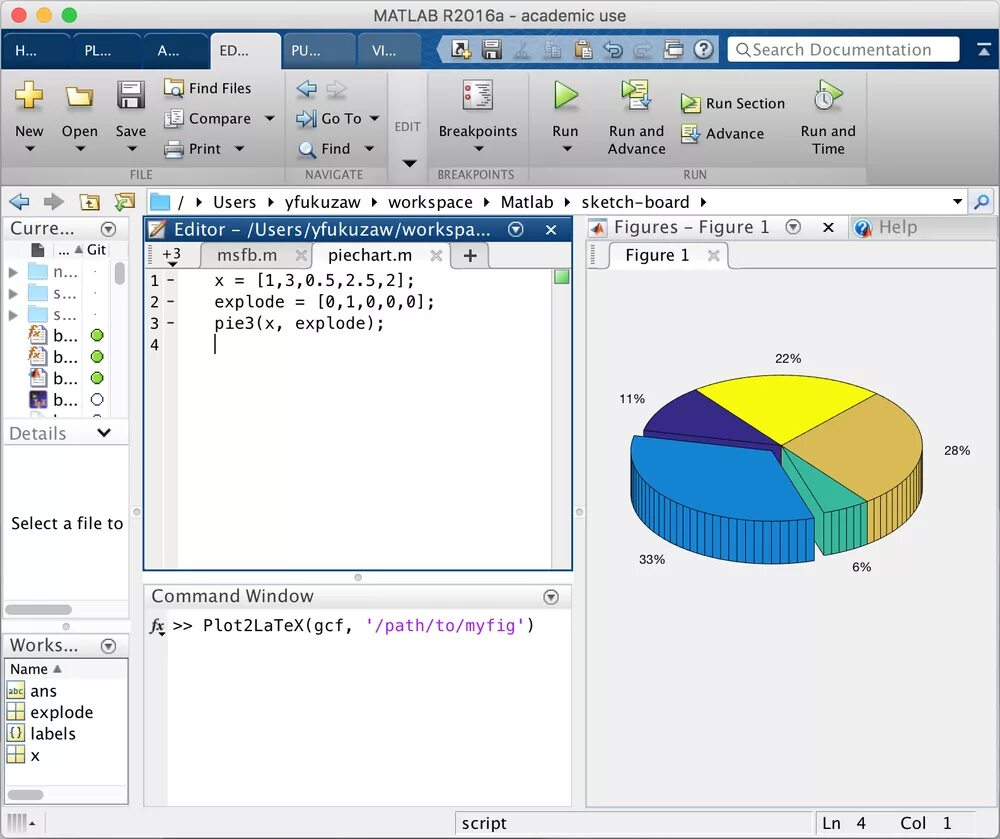Click the Figures panel MATLAB icon
Viewport: 1000px width, 839px height.
597,228
